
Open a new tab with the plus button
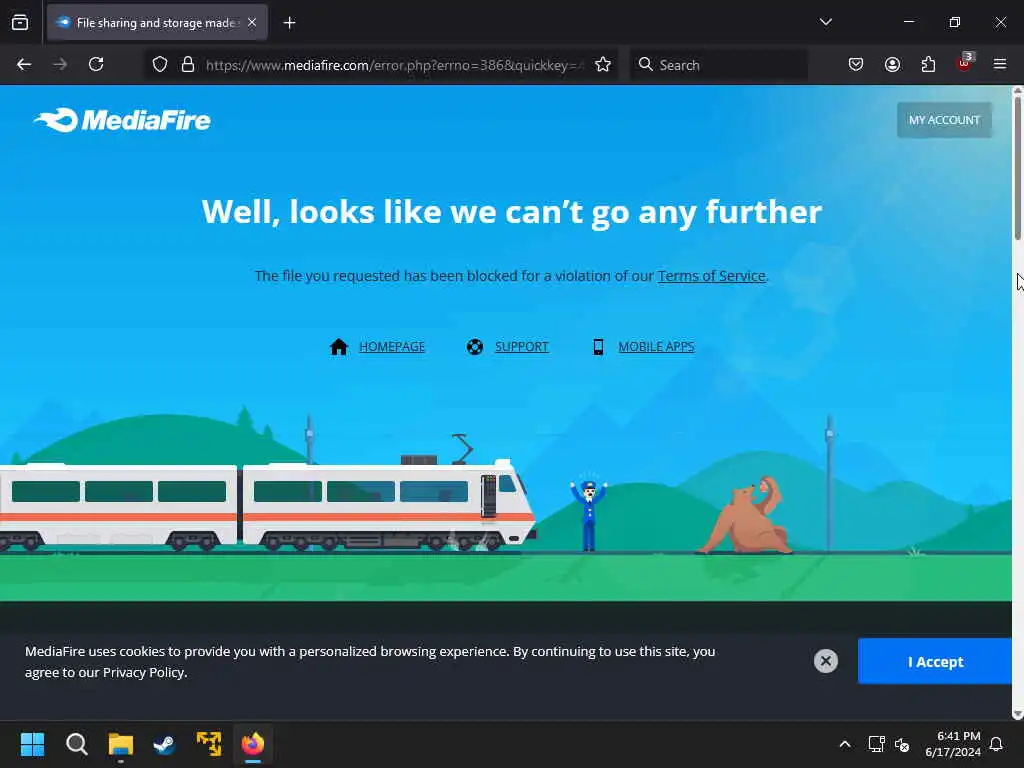[x=289, y=23]
